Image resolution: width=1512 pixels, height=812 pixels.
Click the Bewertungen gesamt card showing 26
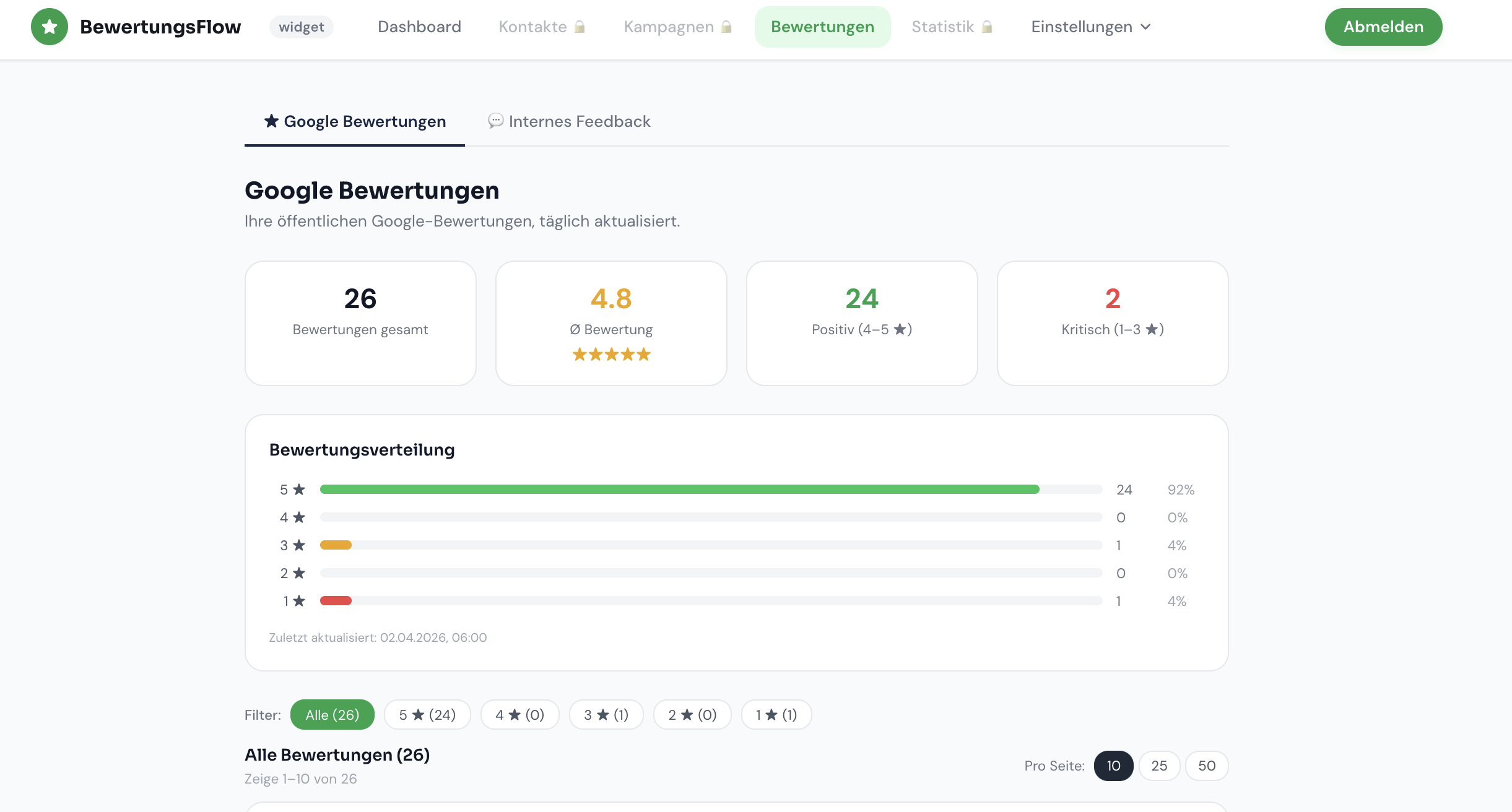point(360,323)
